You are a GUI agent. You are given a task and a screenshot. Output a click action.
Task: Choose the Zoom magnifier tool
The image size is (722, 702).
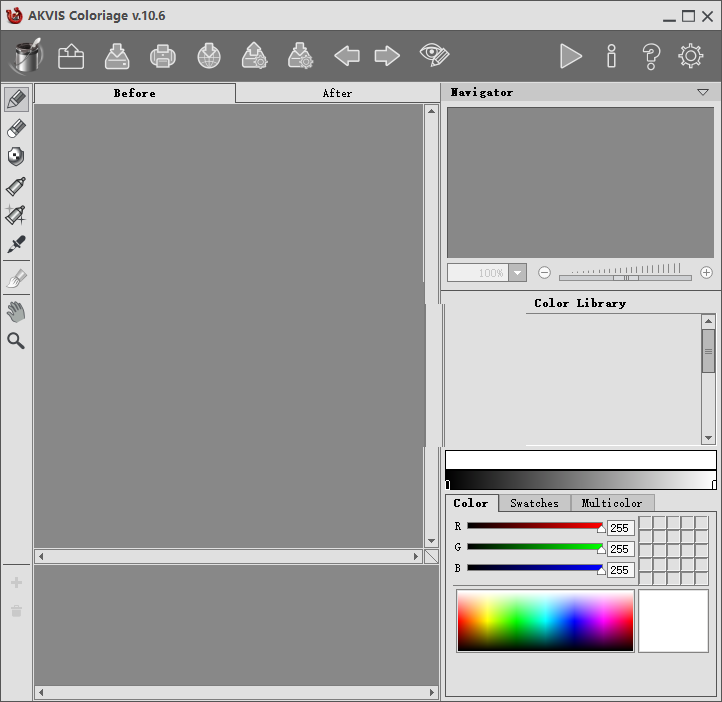click(16, 341)
